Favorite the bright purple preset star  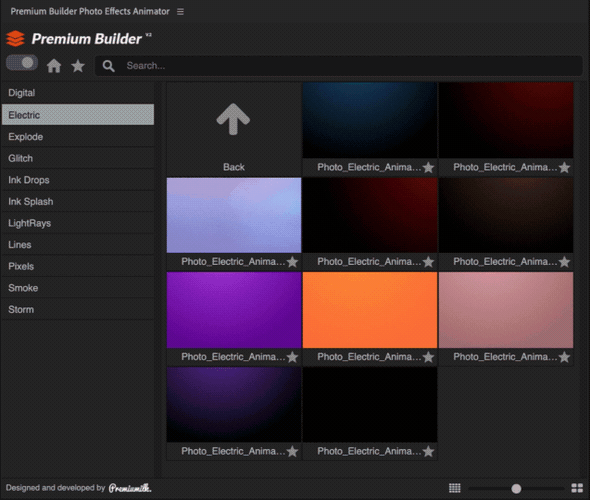click(292, 357)
